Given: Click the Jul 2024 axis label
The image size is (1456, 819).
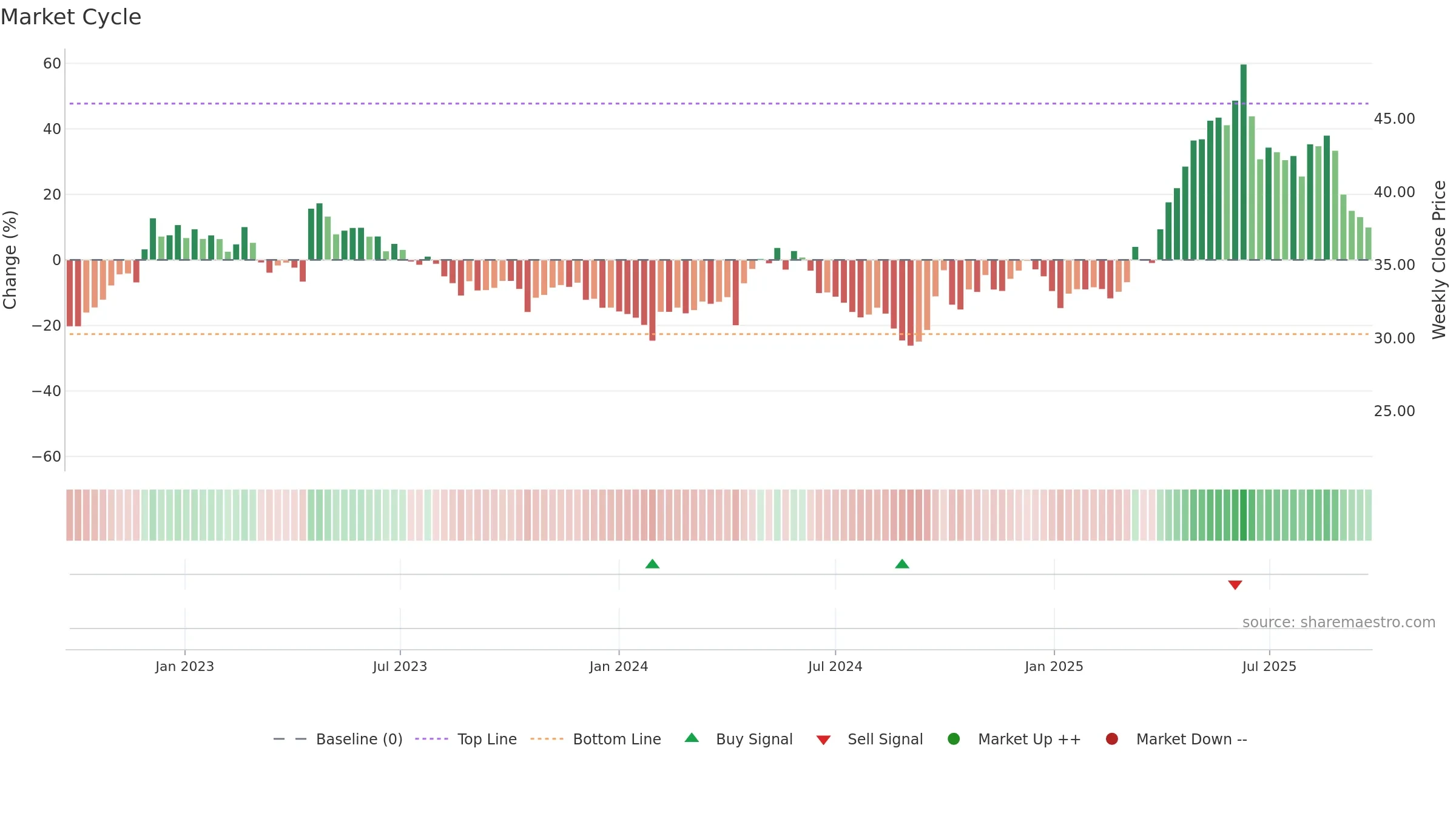Looking at the screenshot, I should coord(835,666).
